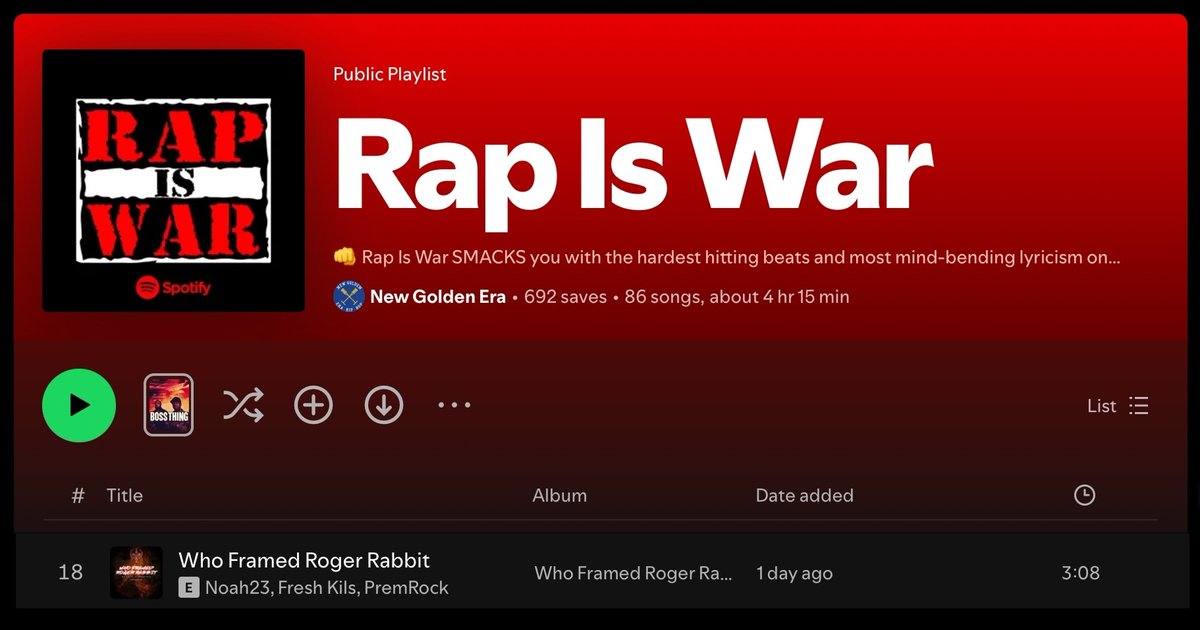The image size is (1200, 630).
Task: Click the Who Framed Roger Rabbit artwork
Action: pyautogui.click(x=136, y=573)
